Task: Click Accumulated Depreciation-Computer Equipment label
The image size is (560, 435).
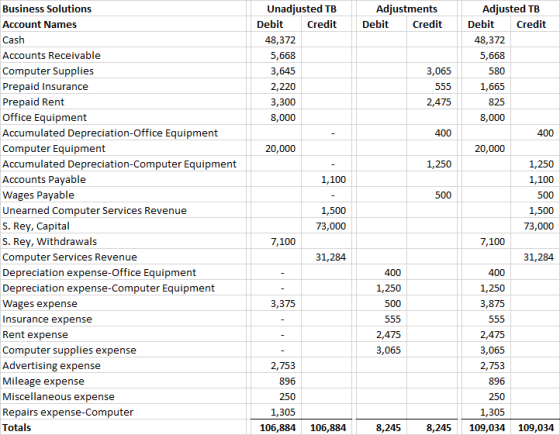Action: (x=119, y=164)
